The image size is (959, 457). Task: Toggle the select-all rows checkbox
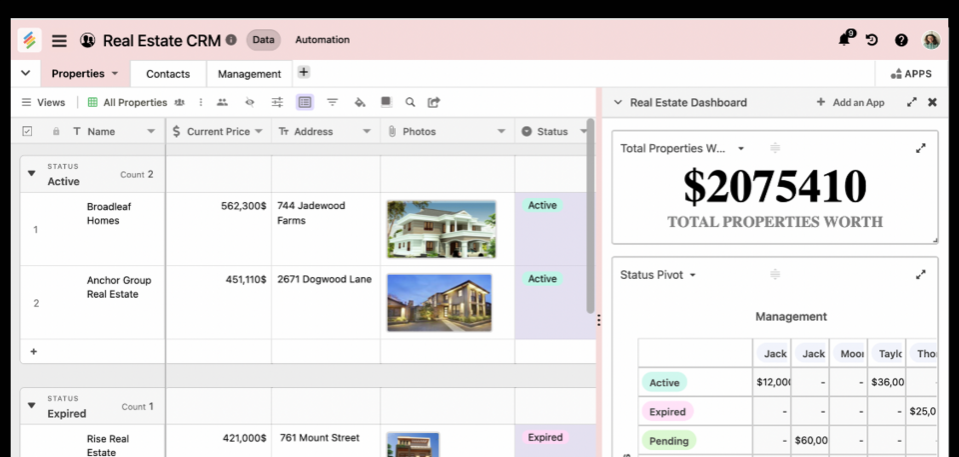click(27, 131)
